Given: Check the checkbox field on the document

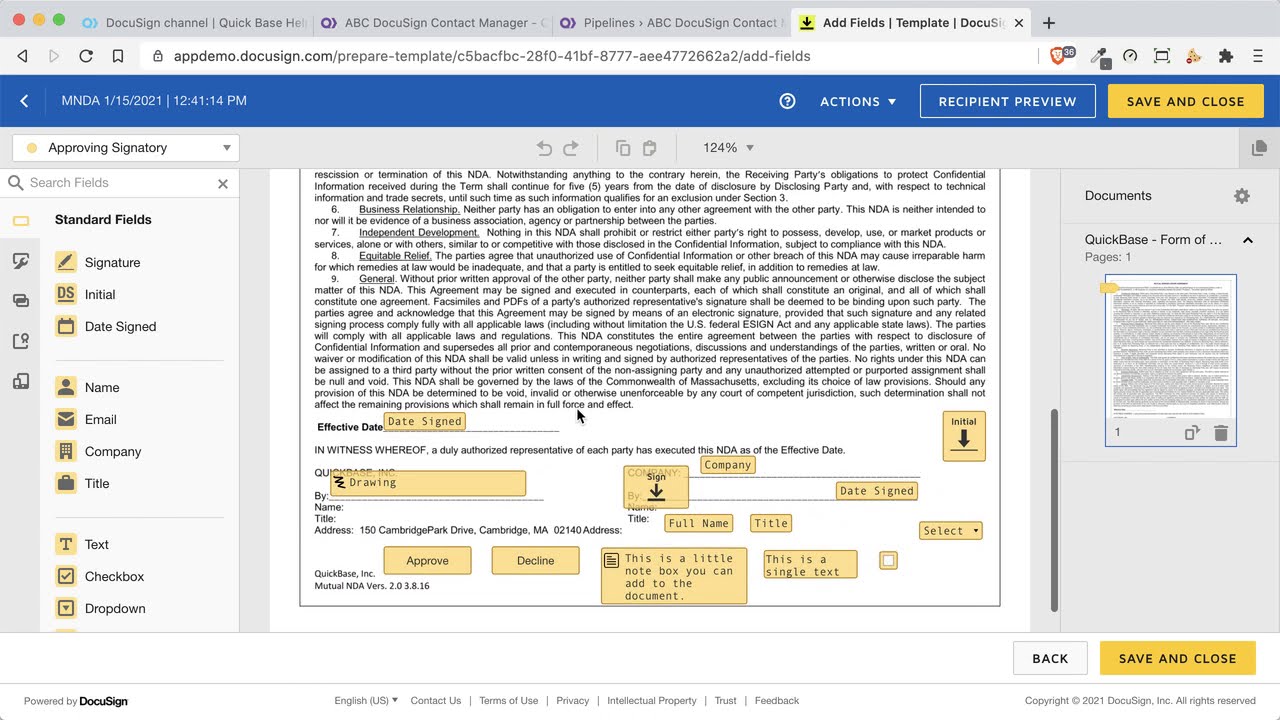Looking at the screenshot, I should (888, 560).
